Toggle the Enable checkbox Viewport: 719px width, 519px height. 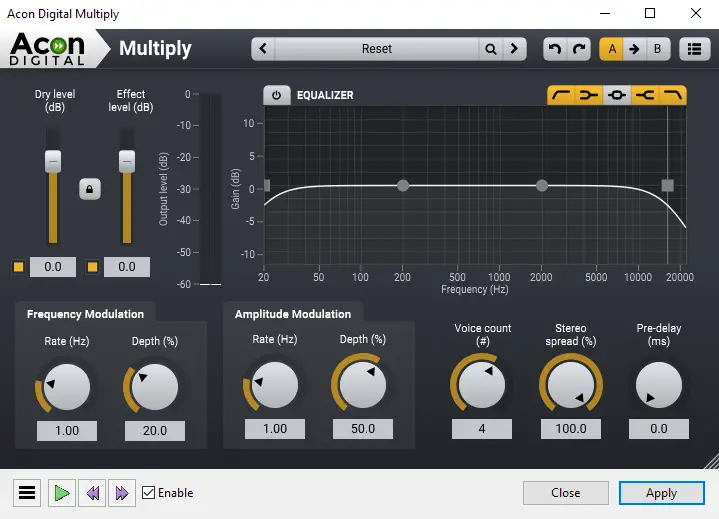pyautogui.click(x=149, y=493)
